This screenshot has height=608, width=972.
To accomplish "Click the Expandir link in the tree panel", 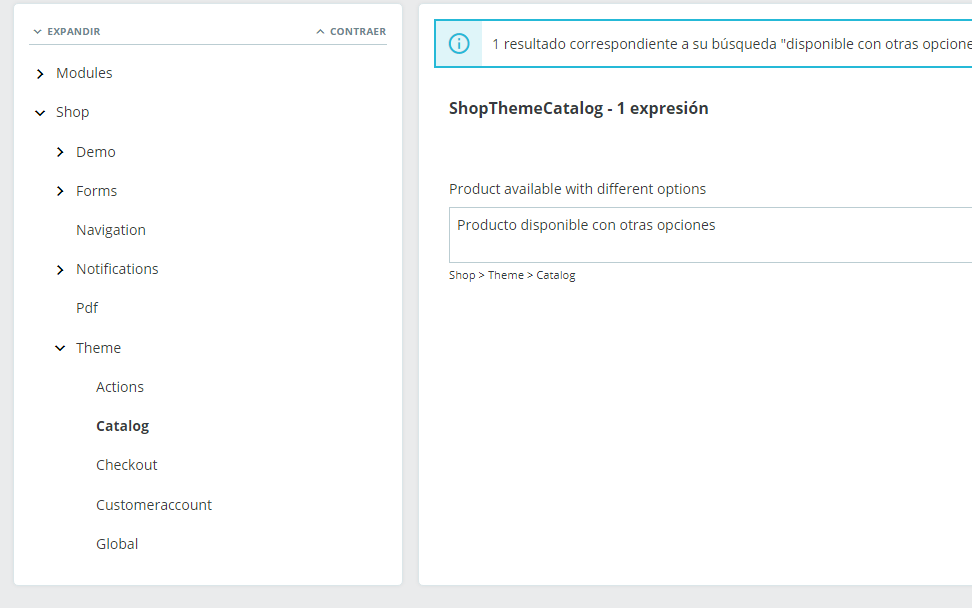I will click(67, 32).
